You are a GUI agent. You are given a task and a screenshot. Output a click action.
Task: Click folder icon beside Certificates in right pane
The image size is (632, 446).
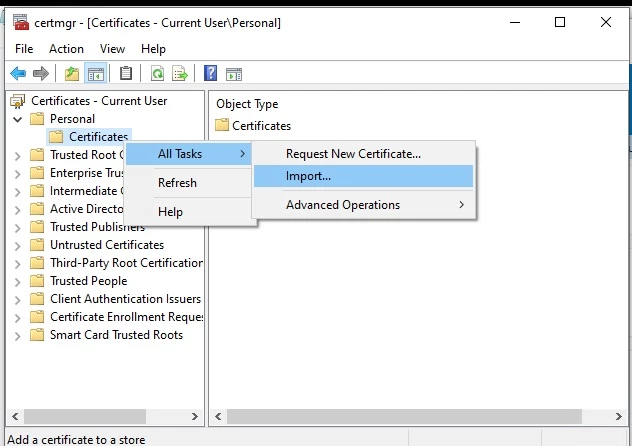pyautogui.click(x=222, y=125)
